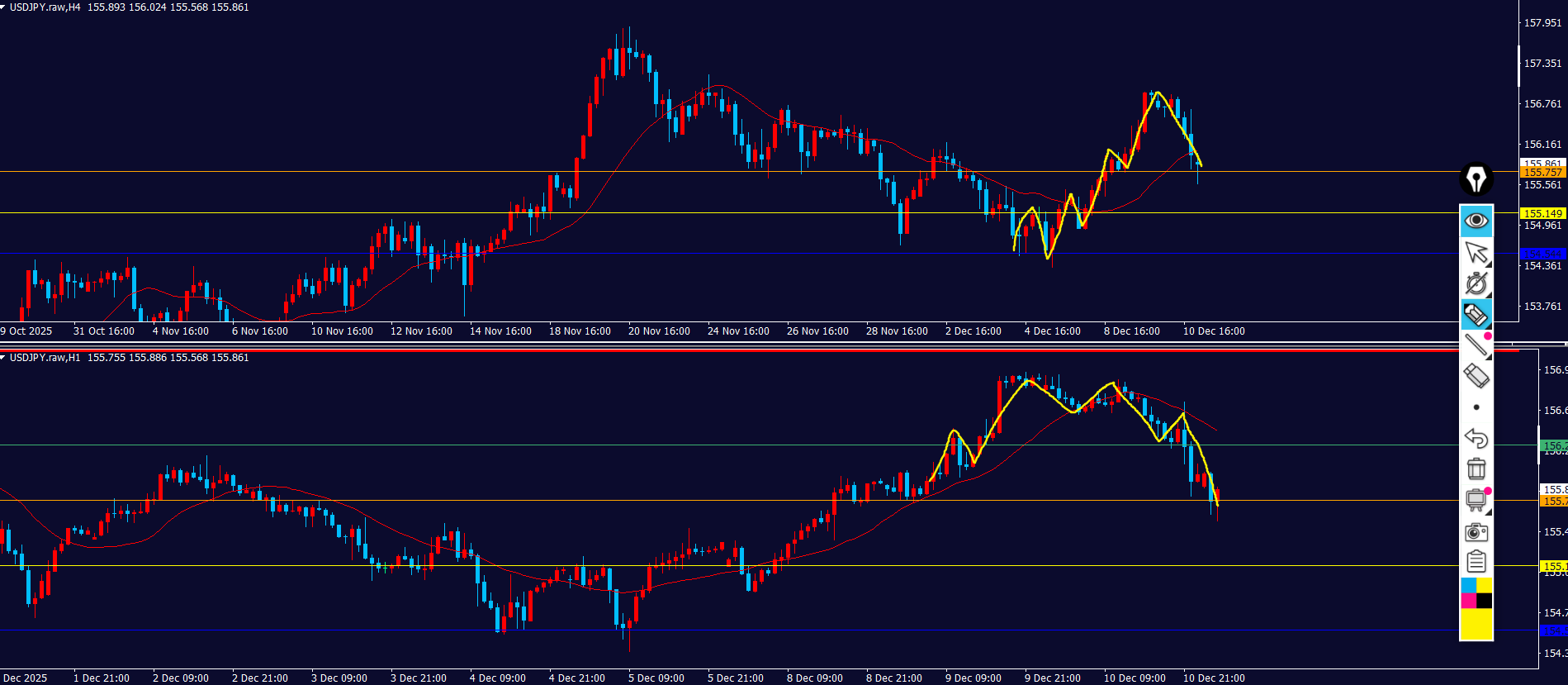Click the 20 Nov 16:00 time axis label
The height and width of the screenshot is (685, 1568).
coord(659,331)
